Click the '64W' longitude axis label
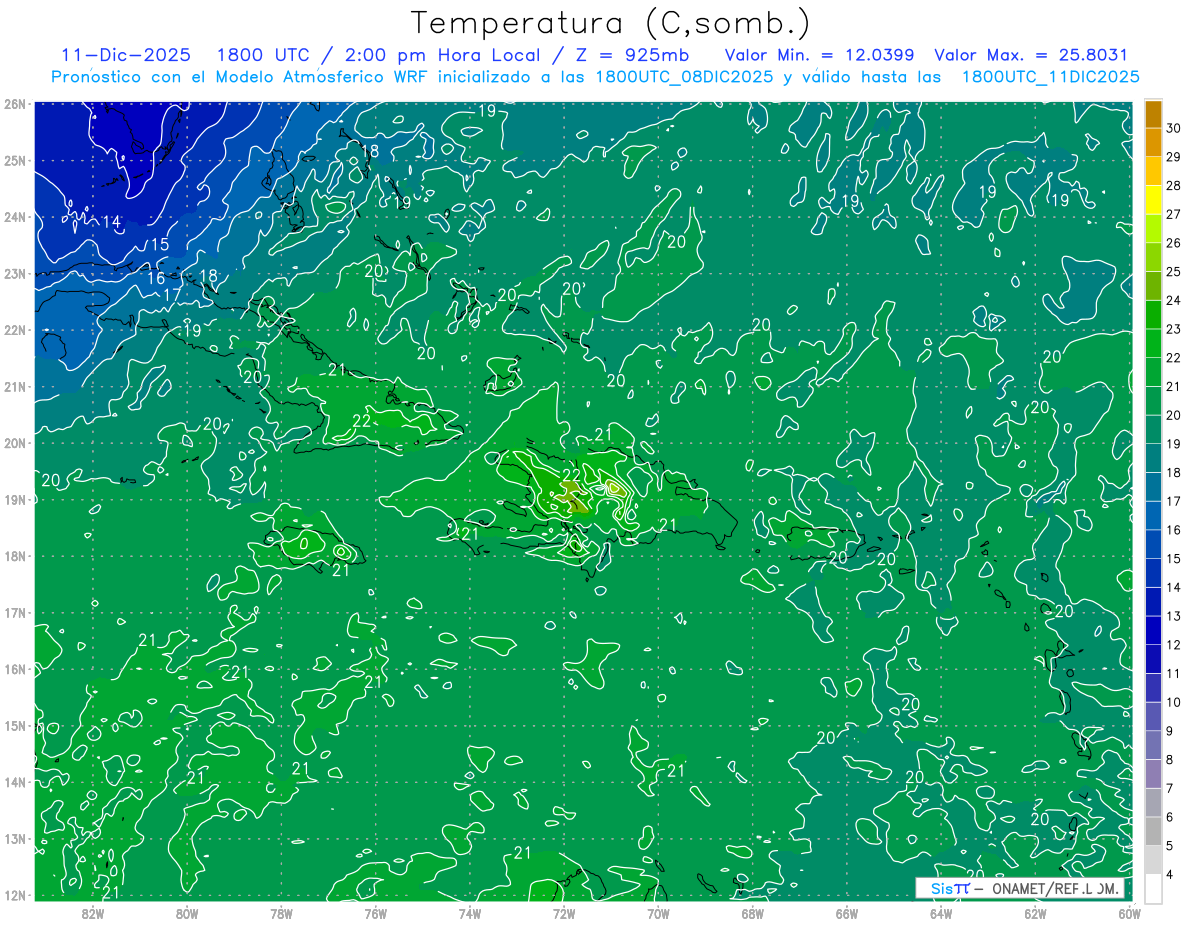This screenshot has width=1200, height=927. [x=941, y=912]
